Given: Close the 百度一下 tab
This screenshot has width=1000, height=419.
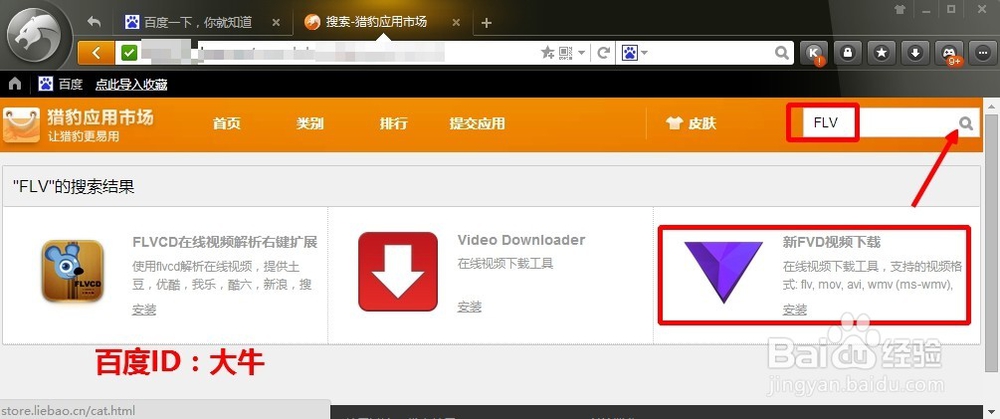Looking at the screenshot, I should tap(276, 22).
